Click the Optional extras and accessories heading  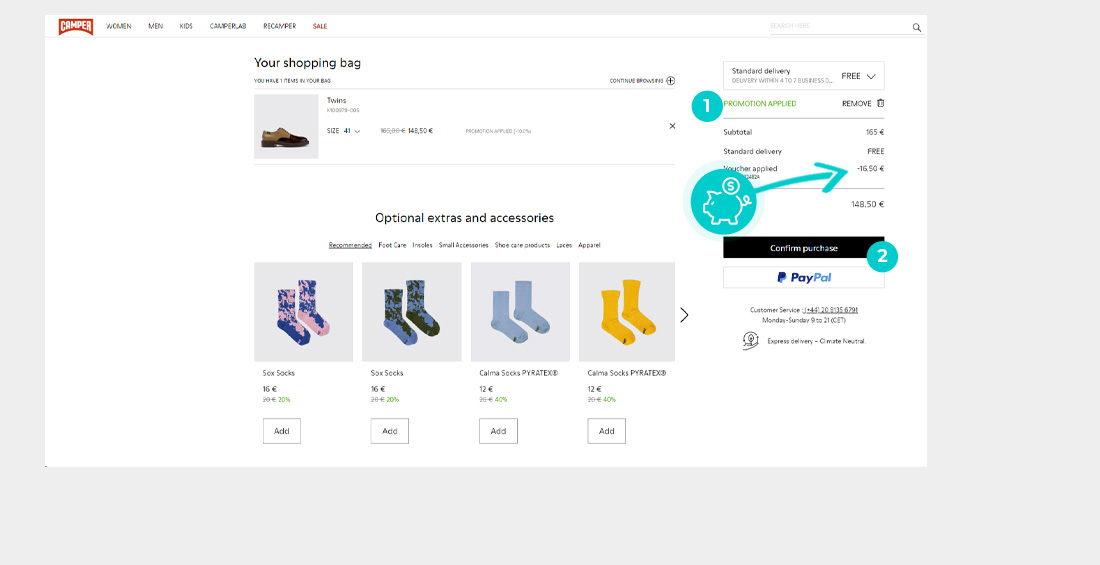click(464, 218)
